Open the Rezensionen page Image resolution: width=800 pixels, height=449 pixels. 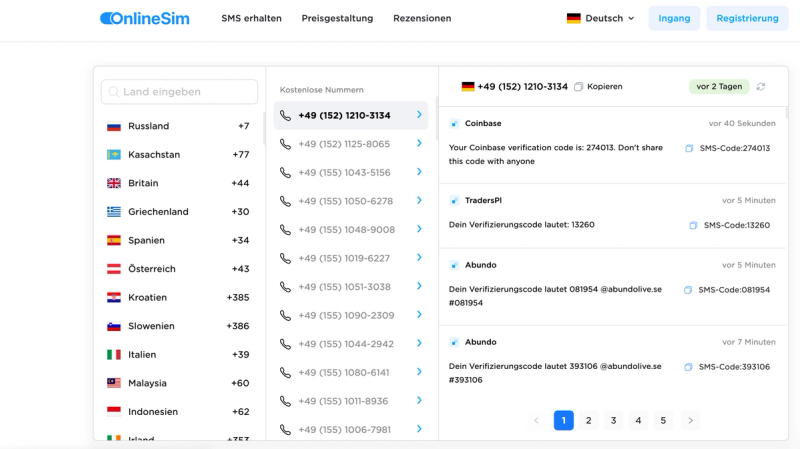pos(422,18)
